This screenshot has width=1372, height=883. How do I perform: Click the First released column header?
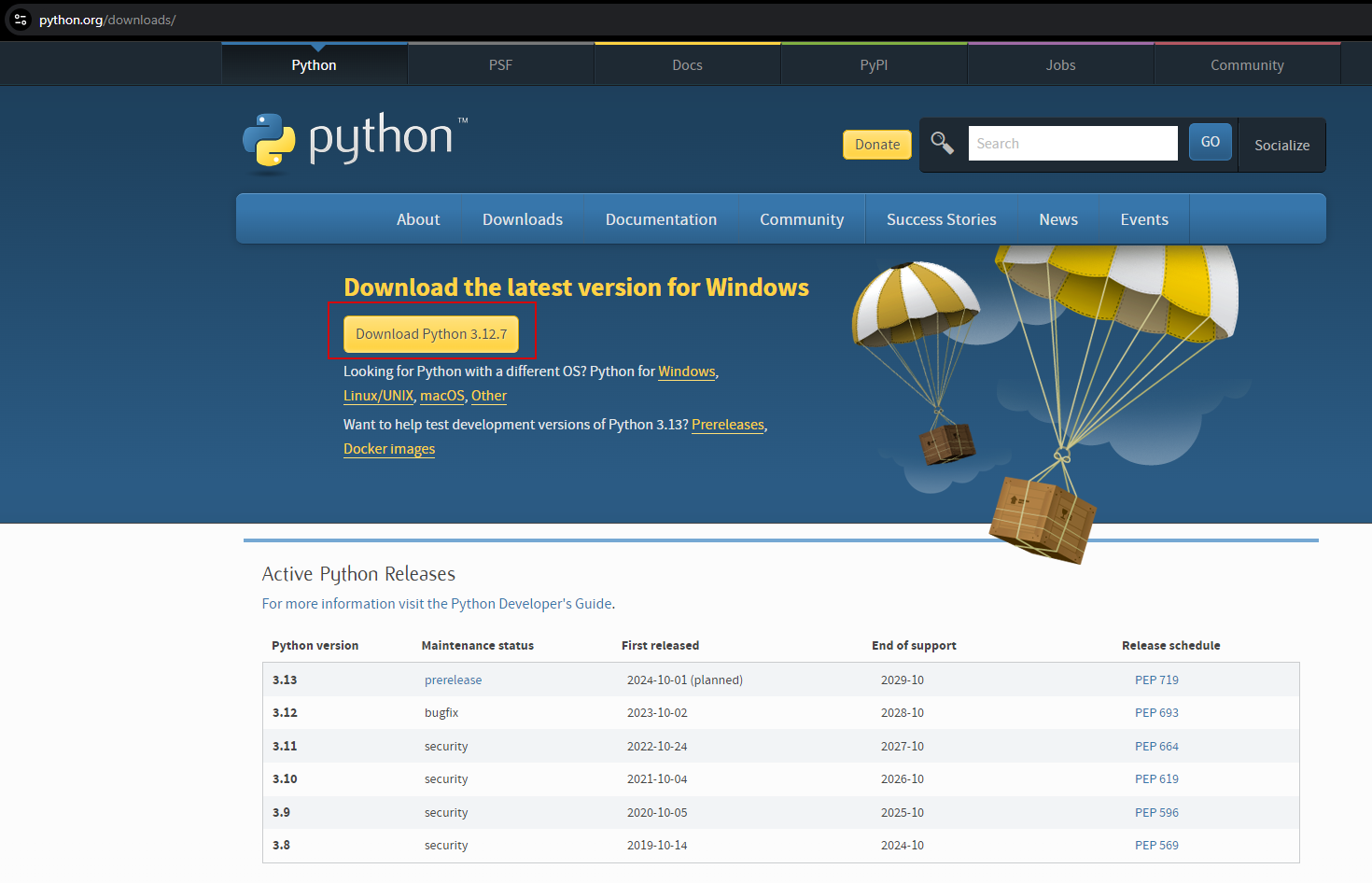(x=660, y=646)
